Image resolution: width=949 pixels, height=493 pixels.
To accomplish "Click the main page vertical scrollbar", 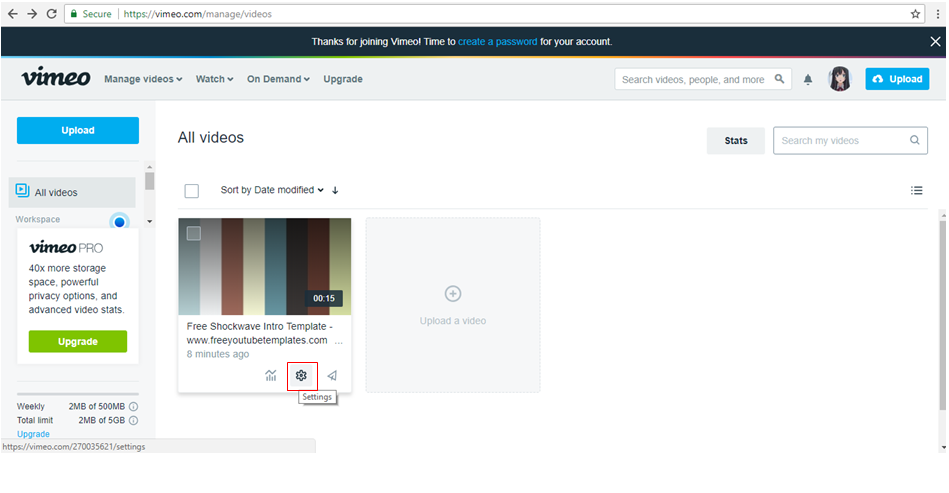I will tap(942, 315).
